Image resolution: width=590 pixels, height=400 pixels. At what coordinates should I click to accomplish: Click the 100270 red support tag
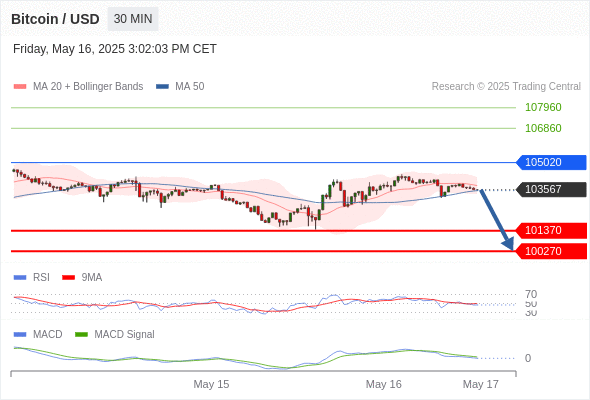pos(551,251)
